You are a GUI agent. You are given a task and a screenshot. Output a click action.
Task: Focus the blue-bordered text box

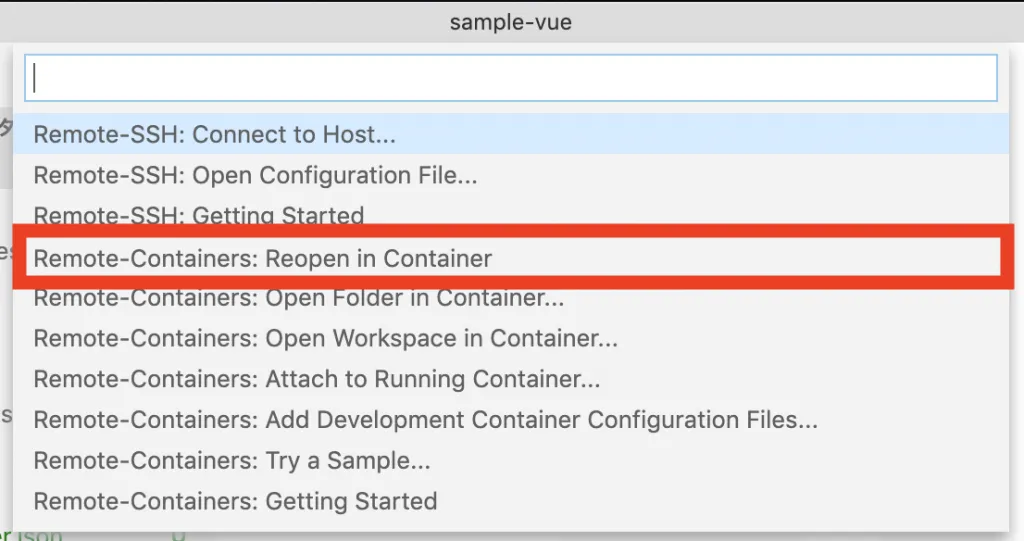point(510,78)
